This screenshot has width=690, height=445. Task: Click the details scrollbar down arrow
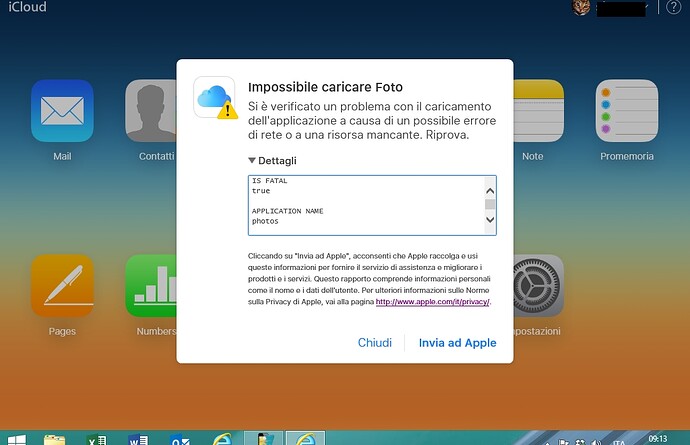coord(490,219)
